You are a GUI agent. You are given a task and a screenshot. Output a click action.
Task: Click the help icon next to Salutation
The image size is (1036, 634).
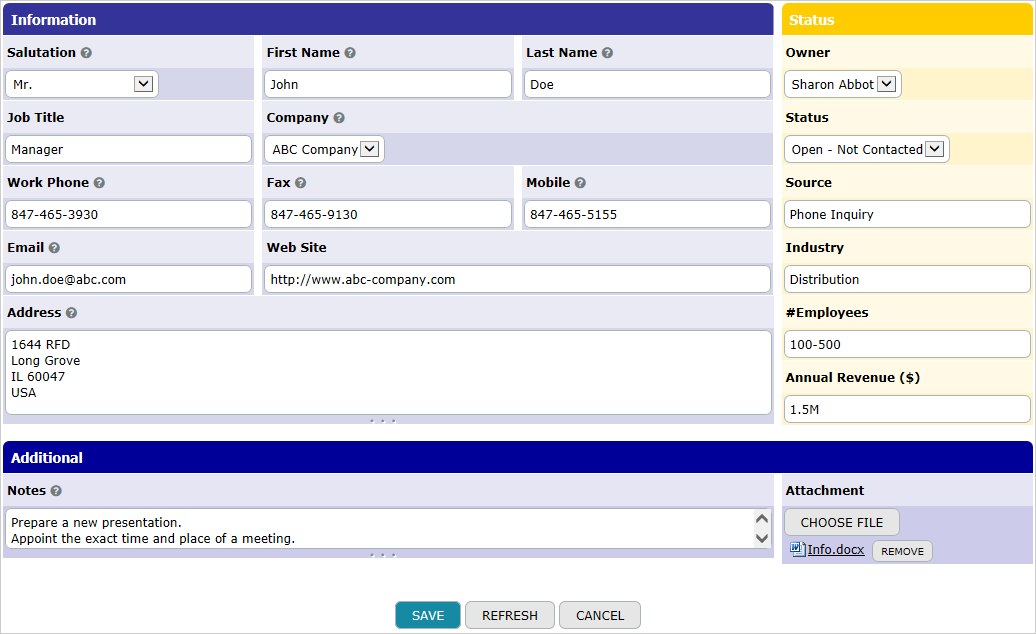(86, 53)
